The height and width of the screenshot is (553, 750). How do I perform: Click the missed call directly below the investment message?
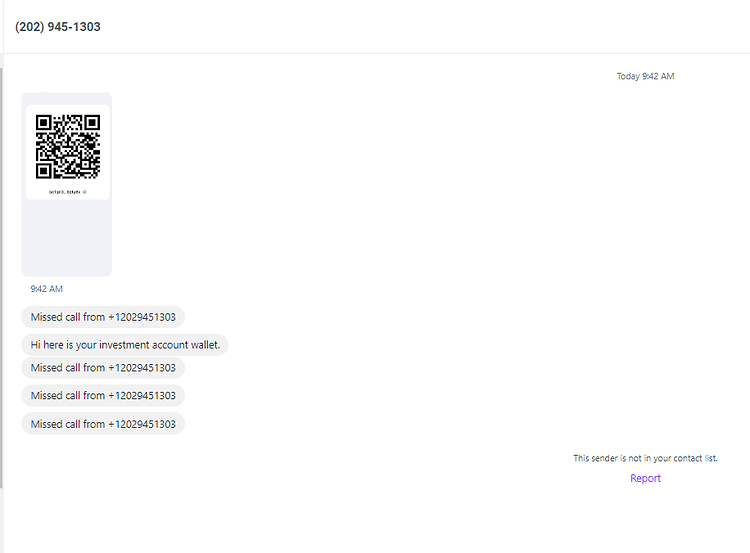(x=103, y=368)
